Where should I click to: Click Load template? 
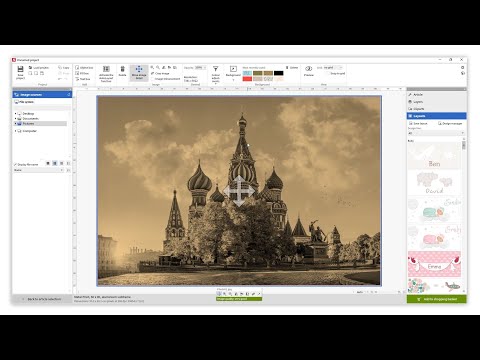pos(39,67)
